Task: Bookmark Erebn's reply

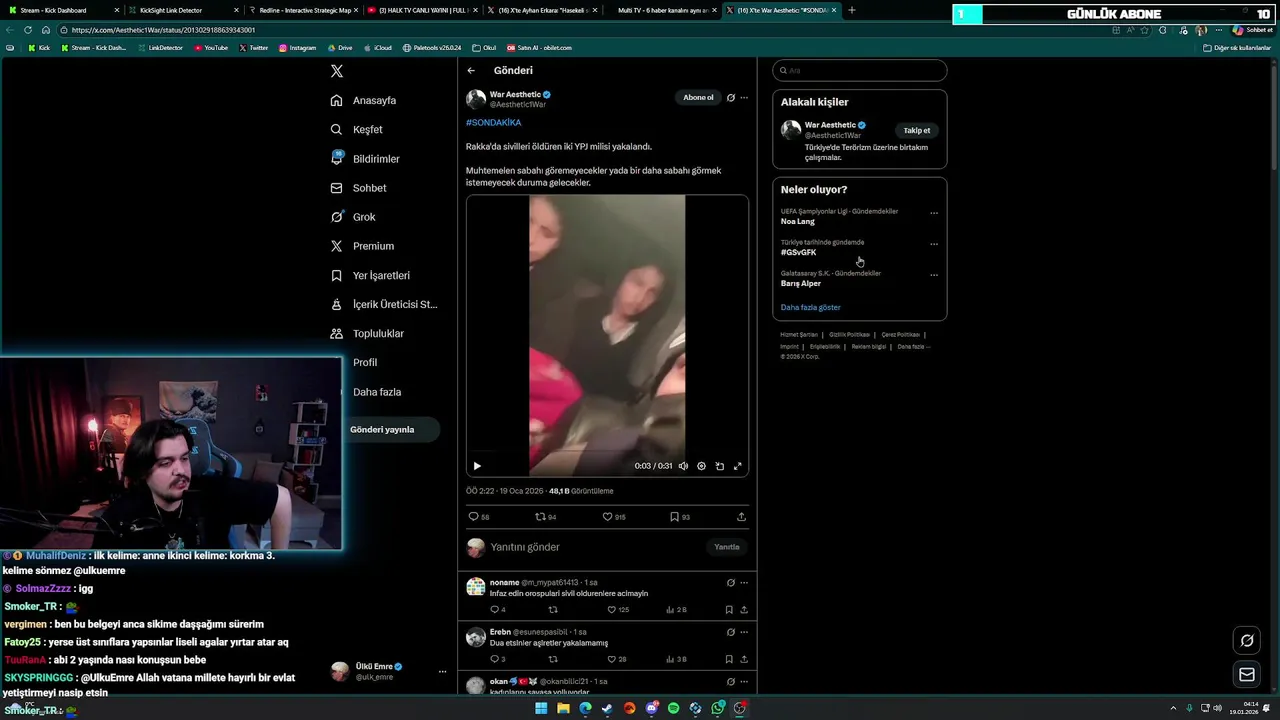Action: [729, 660]
